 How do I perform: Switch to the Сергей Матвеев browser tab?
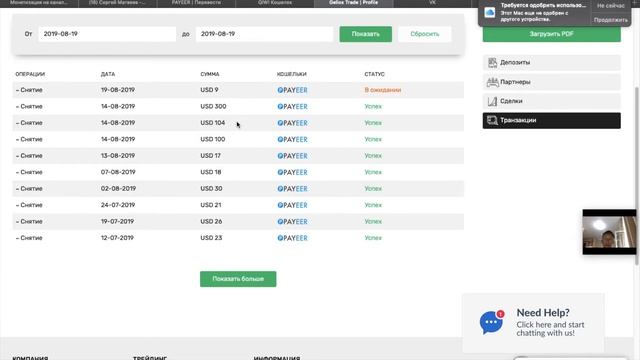[x=117, y=3]
